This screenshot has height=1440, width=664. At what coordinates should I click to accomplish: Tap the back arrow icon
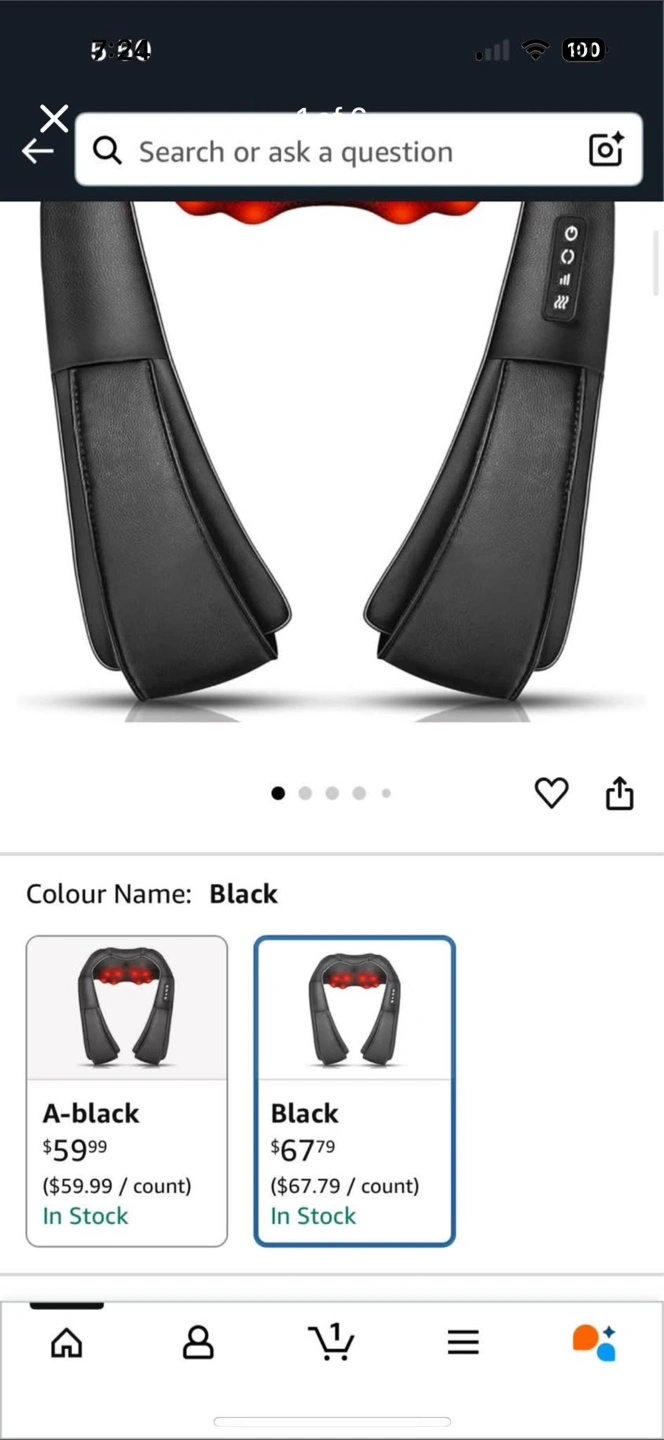37,151
